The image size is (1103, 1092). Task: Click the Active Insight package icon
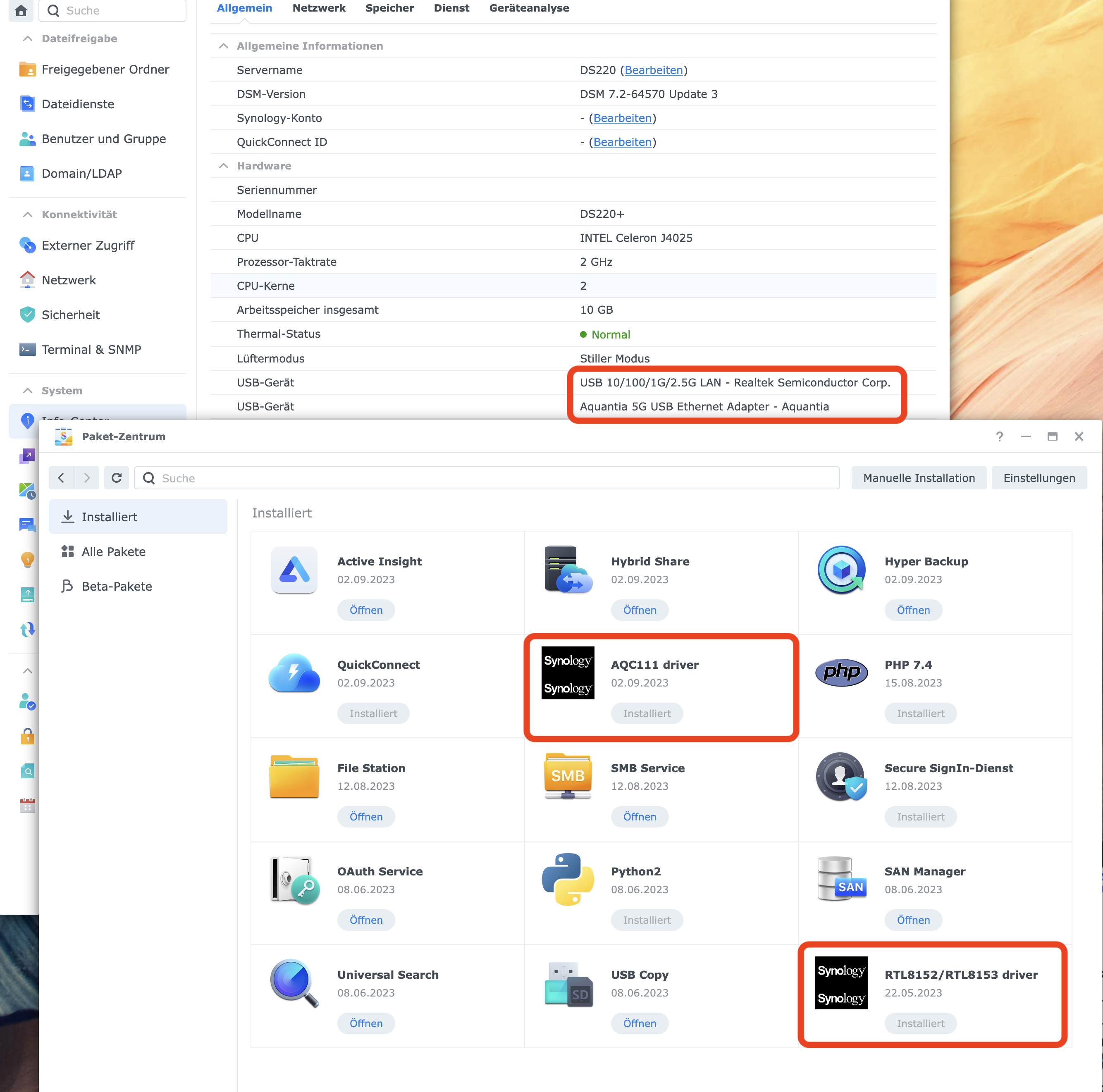coord(294,570)
